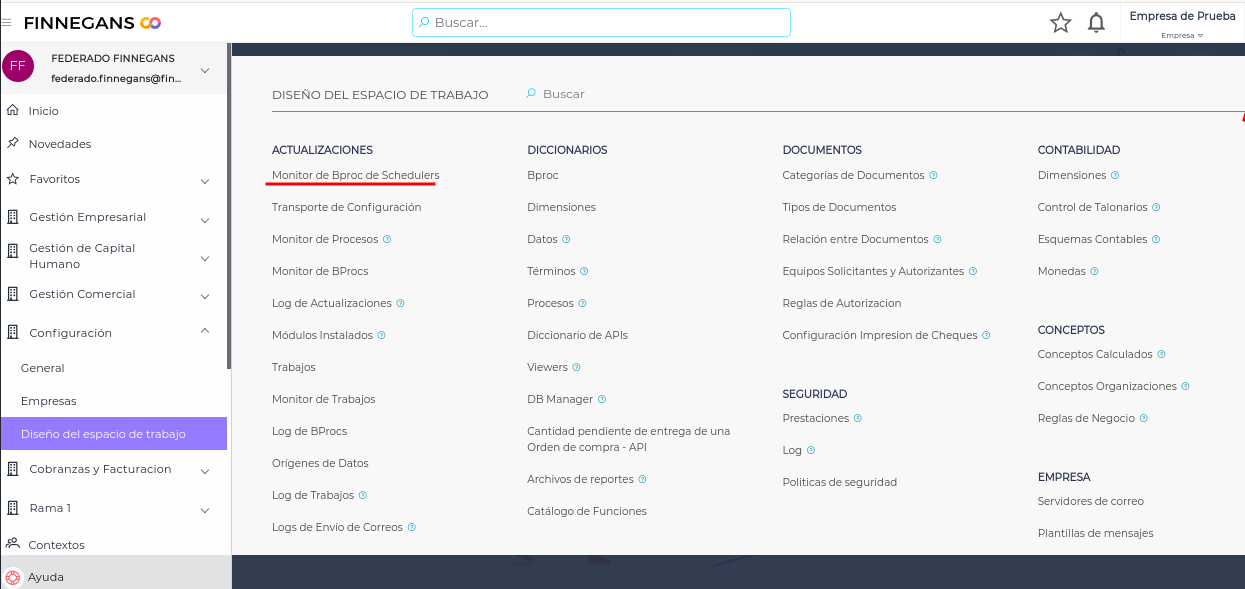Screen dimensions: 1245x589
Task: Click help icon next to Archivos de reportes
Action: [x=642, y=479]
